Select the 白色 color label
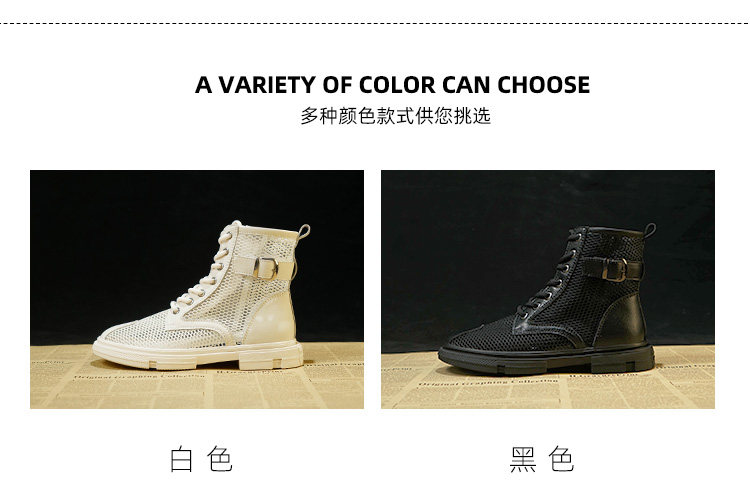This screenshot has width=750, height=499. (x=201, y=460)
